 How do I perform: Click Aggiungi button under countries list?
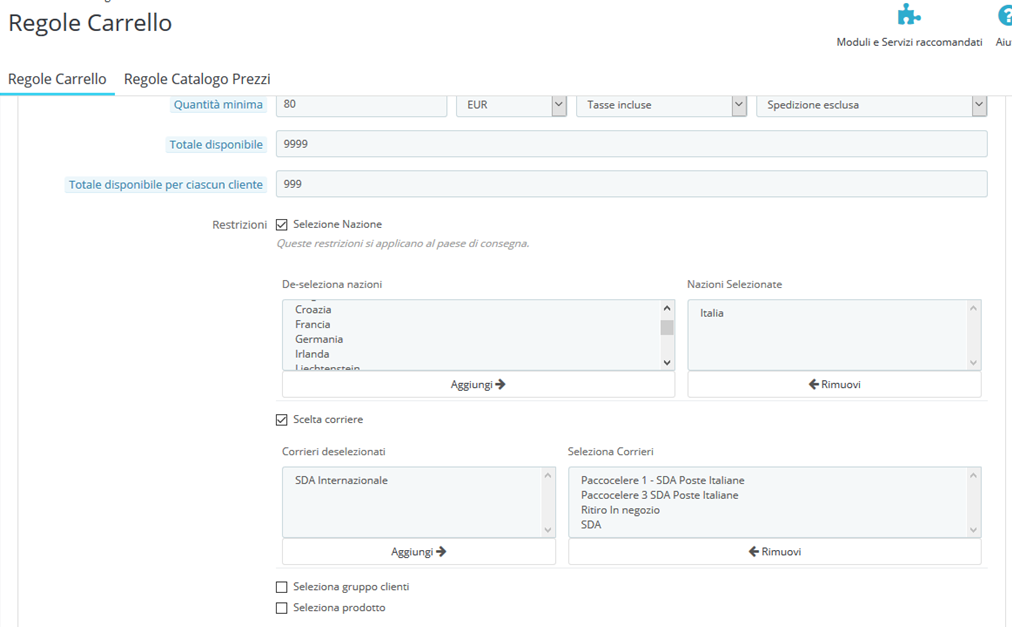tap(478, 384)
